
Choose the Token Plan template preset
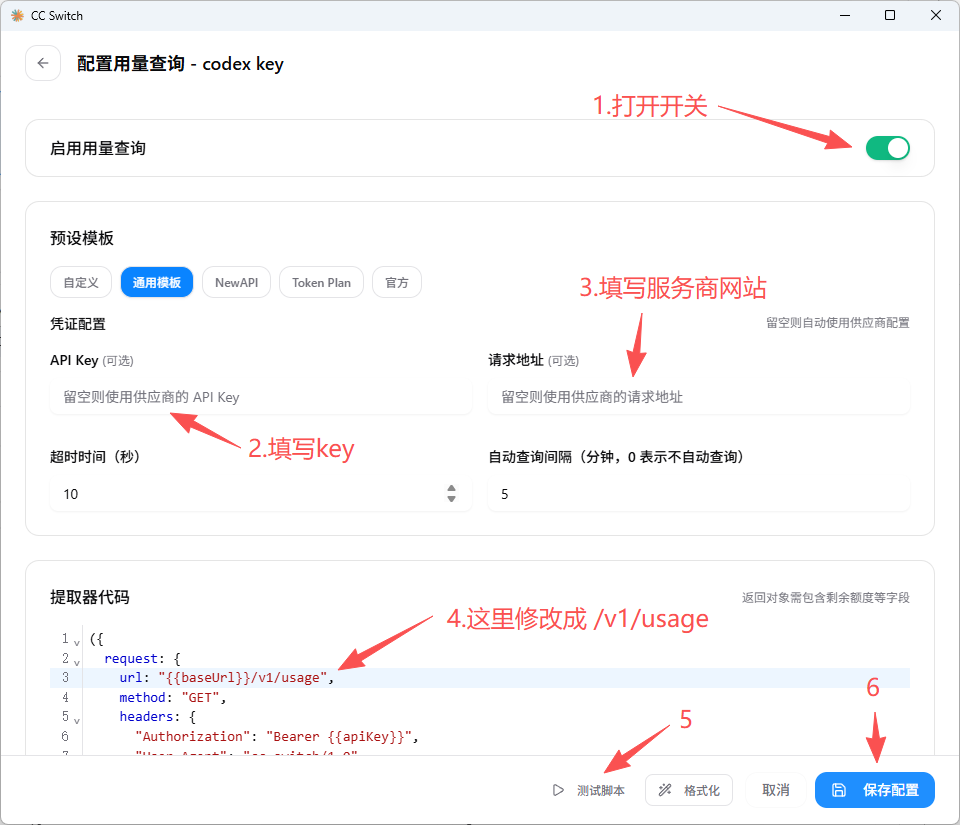(x=321, y=282)
